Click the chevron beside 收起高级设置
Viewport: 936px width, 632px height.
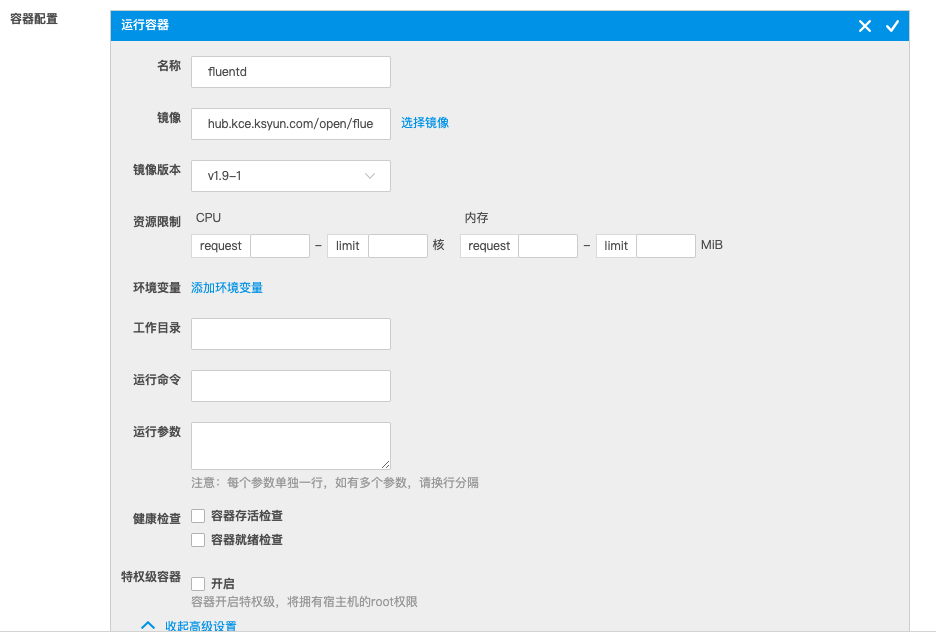click(x=148, y=626)
